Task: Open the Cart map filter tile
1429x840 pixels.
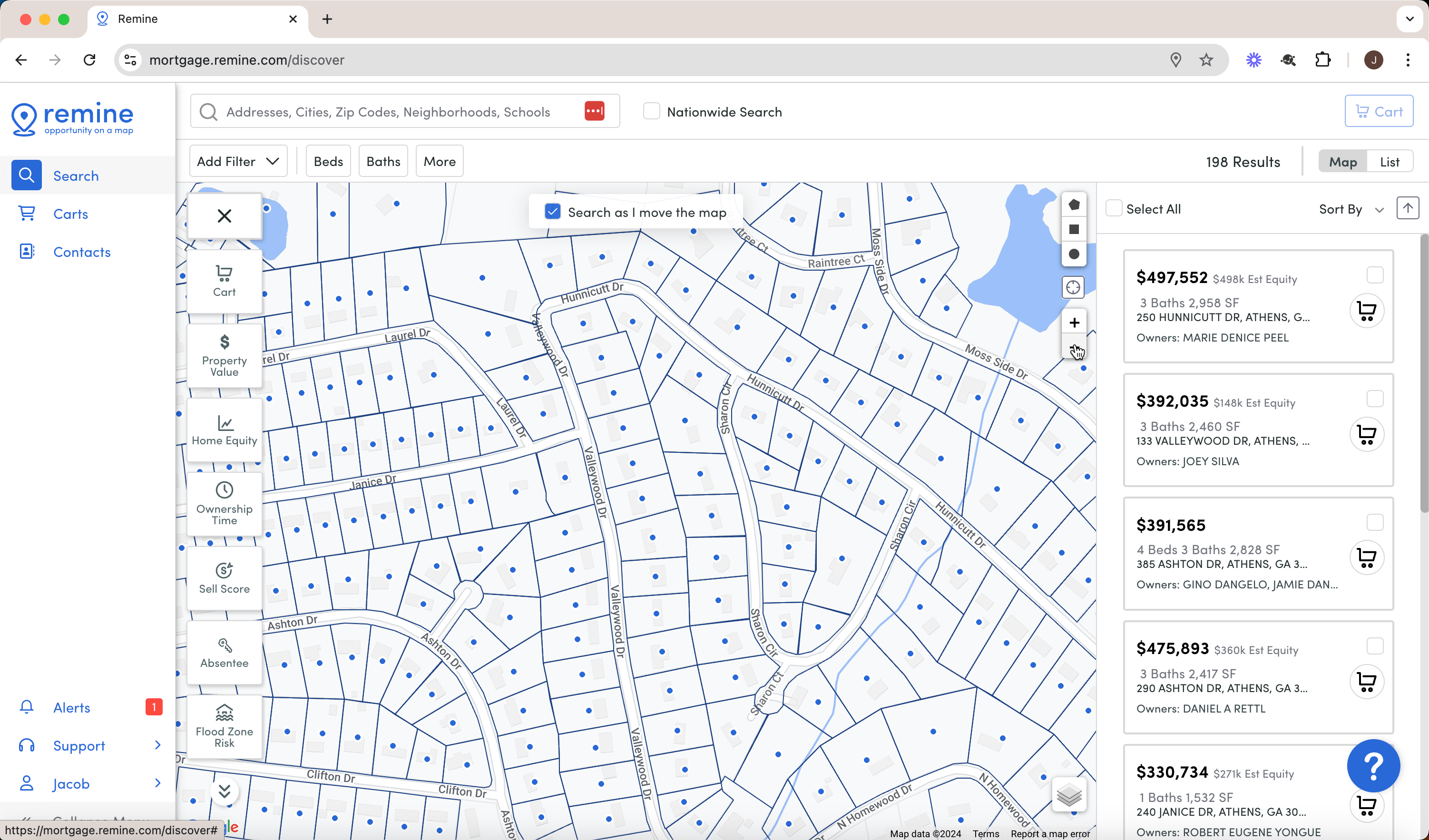Action: pos(225,281)
